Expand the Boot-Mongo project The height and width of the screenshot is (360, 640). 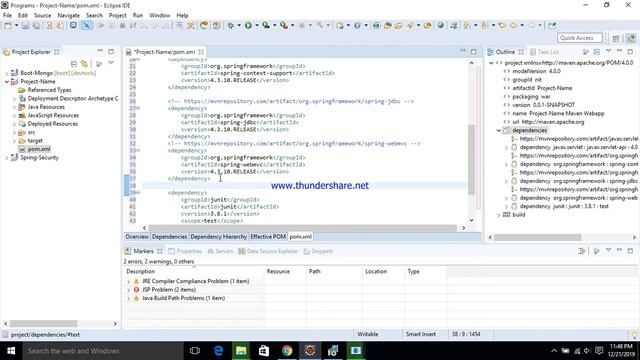(7, 73)
